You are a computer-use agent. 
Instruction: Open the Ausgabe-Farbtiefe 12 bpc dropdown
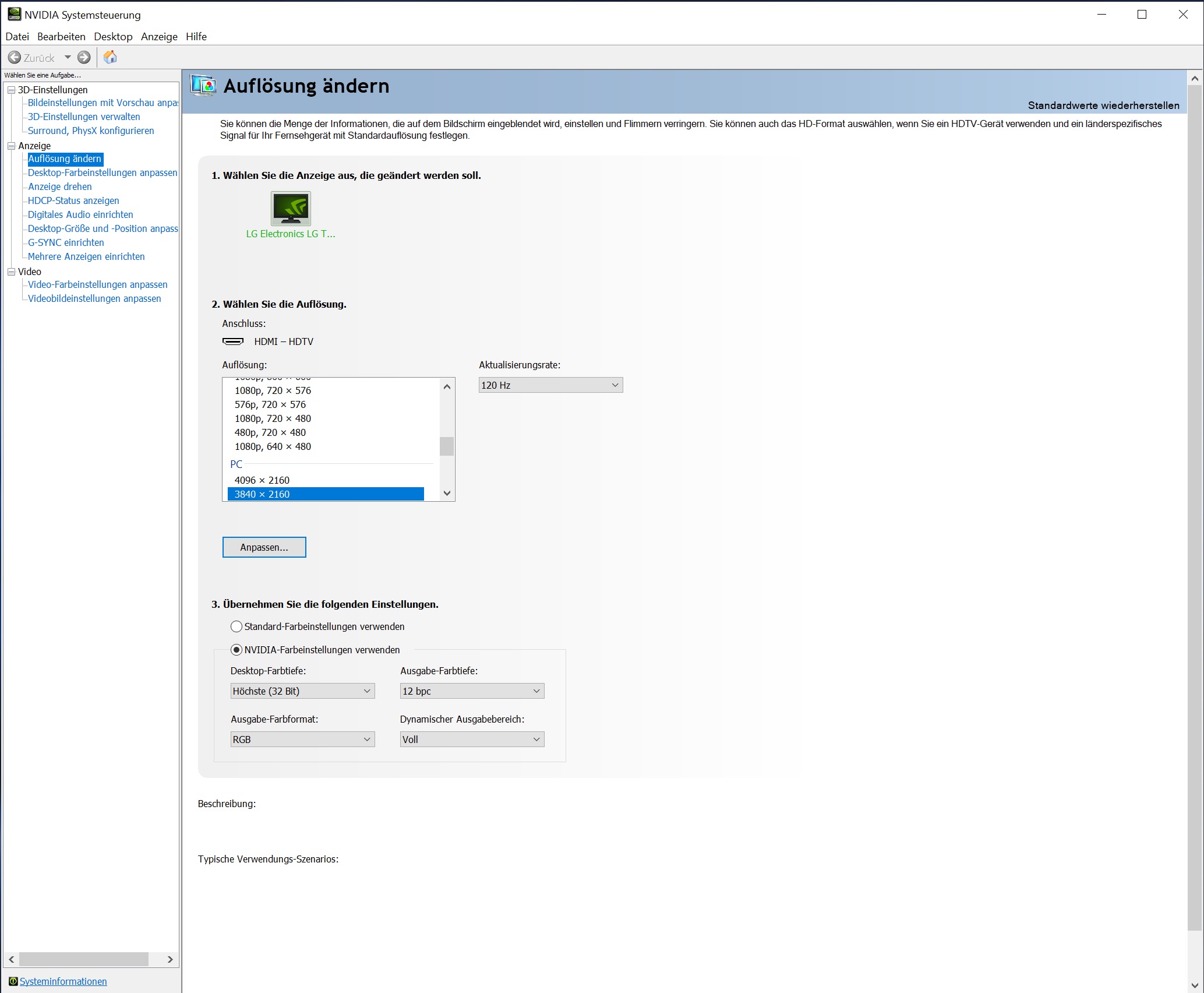(x=472, y=691)
